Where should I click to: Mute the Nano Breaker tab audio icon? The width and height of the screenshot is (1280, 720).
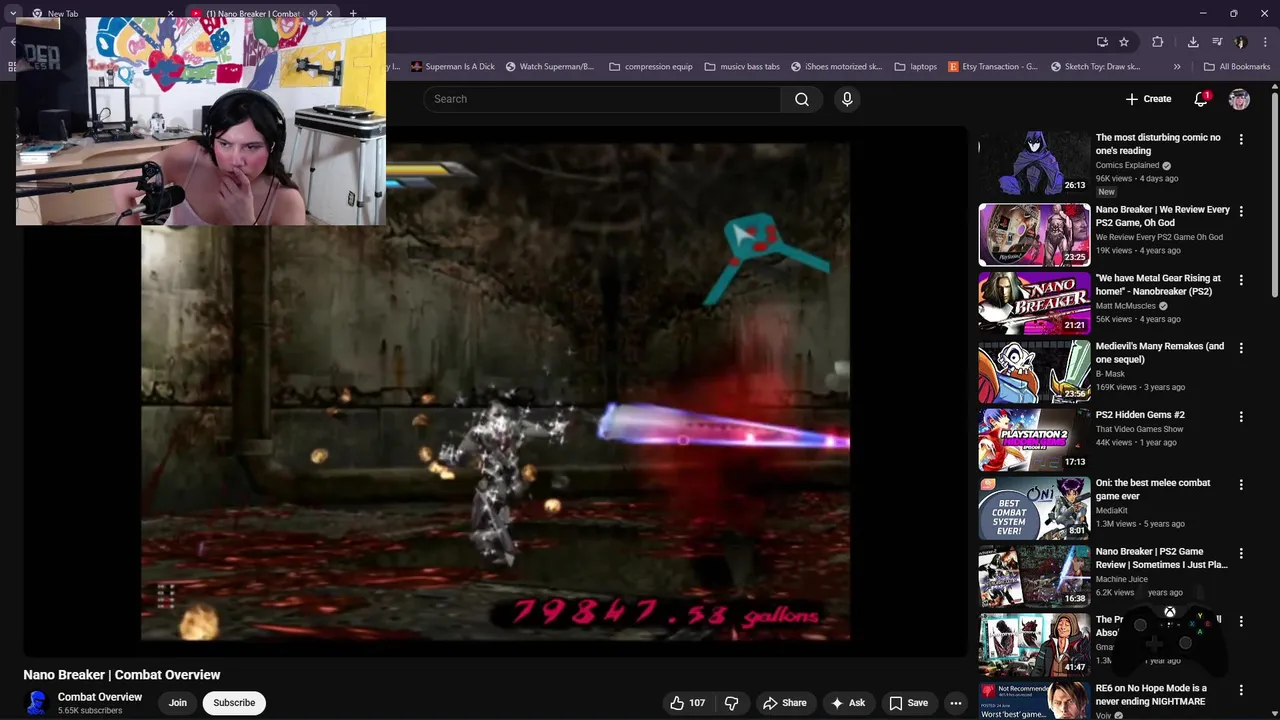[x=312, y=14]
